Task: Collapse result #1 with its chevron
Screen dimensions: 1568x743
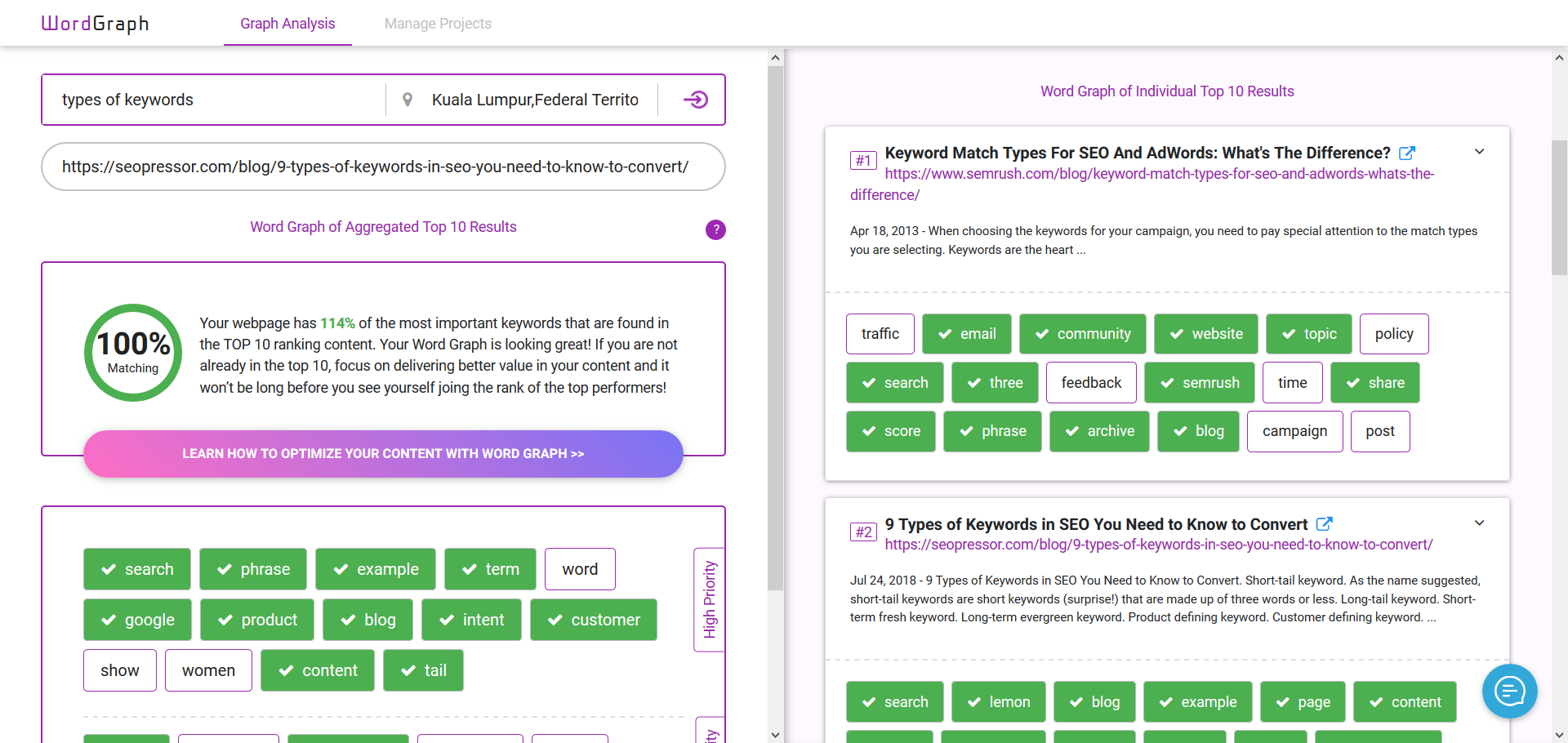Action: tap(1479, 152)
